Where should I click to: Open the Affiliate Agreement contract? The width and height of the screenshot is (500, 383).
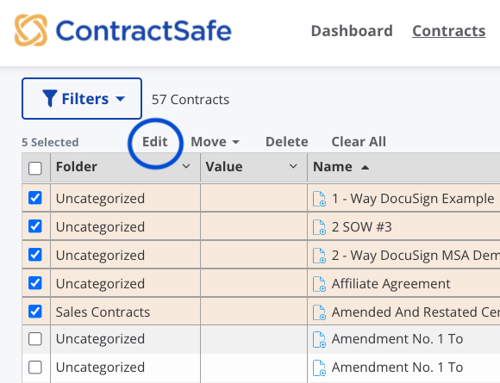[391, 284]
